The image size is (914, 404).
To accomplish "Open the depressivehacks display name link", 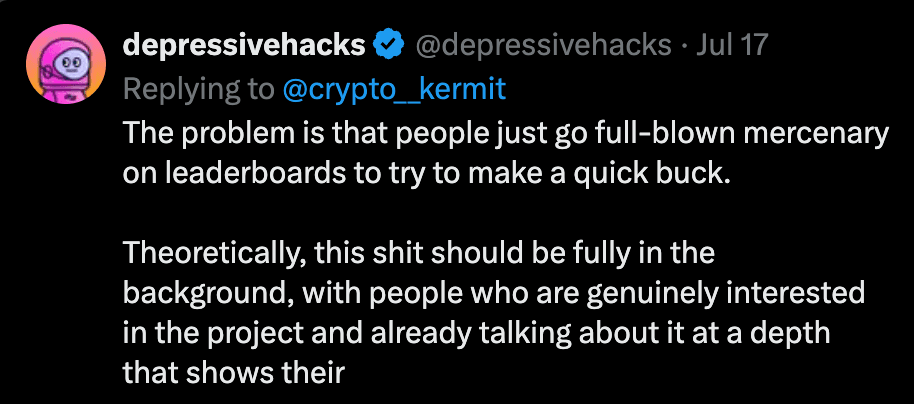I will [x=244, y=45].
